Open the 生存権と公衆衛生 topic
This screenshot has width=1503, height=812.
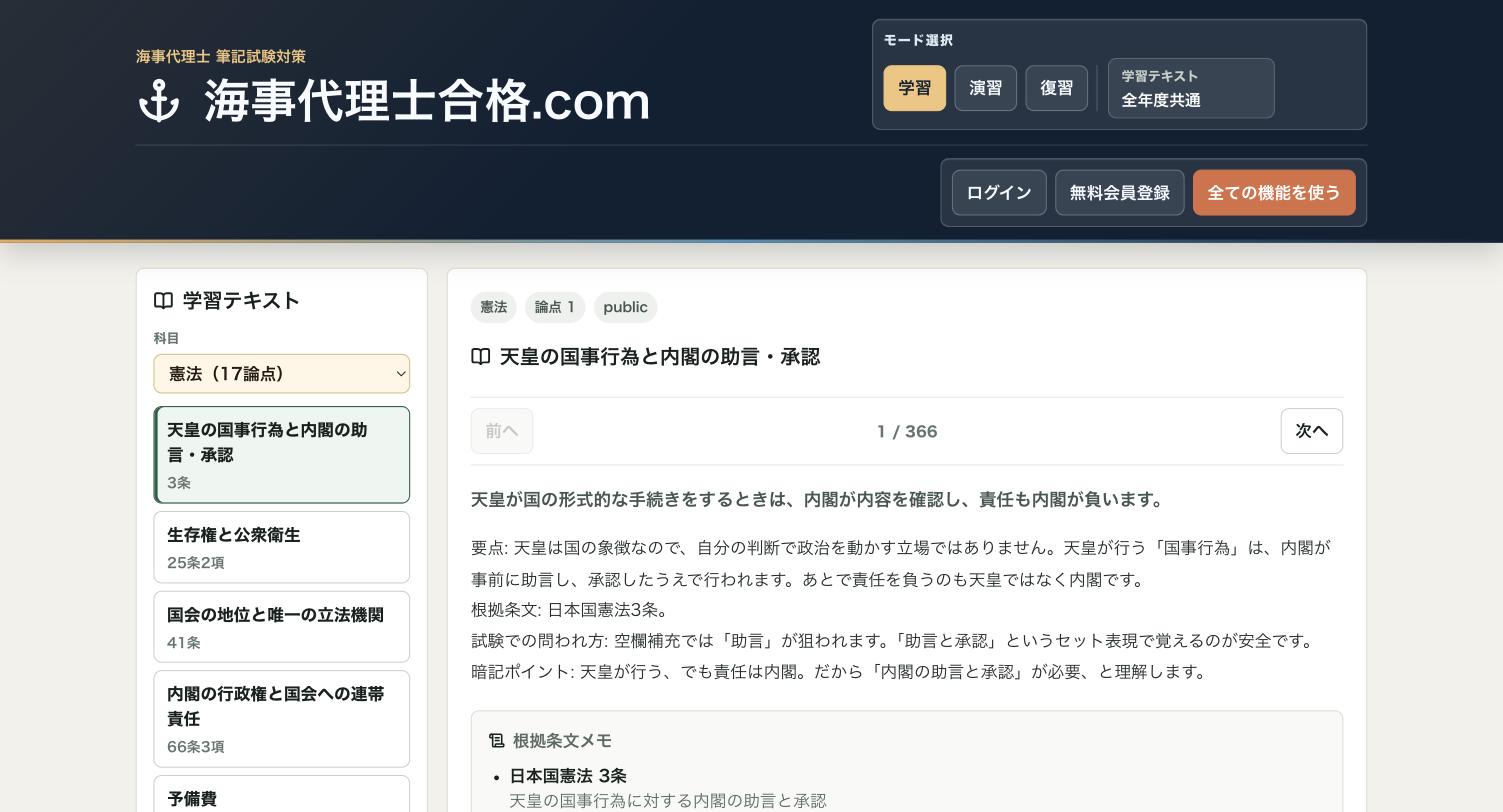(282, 547)
